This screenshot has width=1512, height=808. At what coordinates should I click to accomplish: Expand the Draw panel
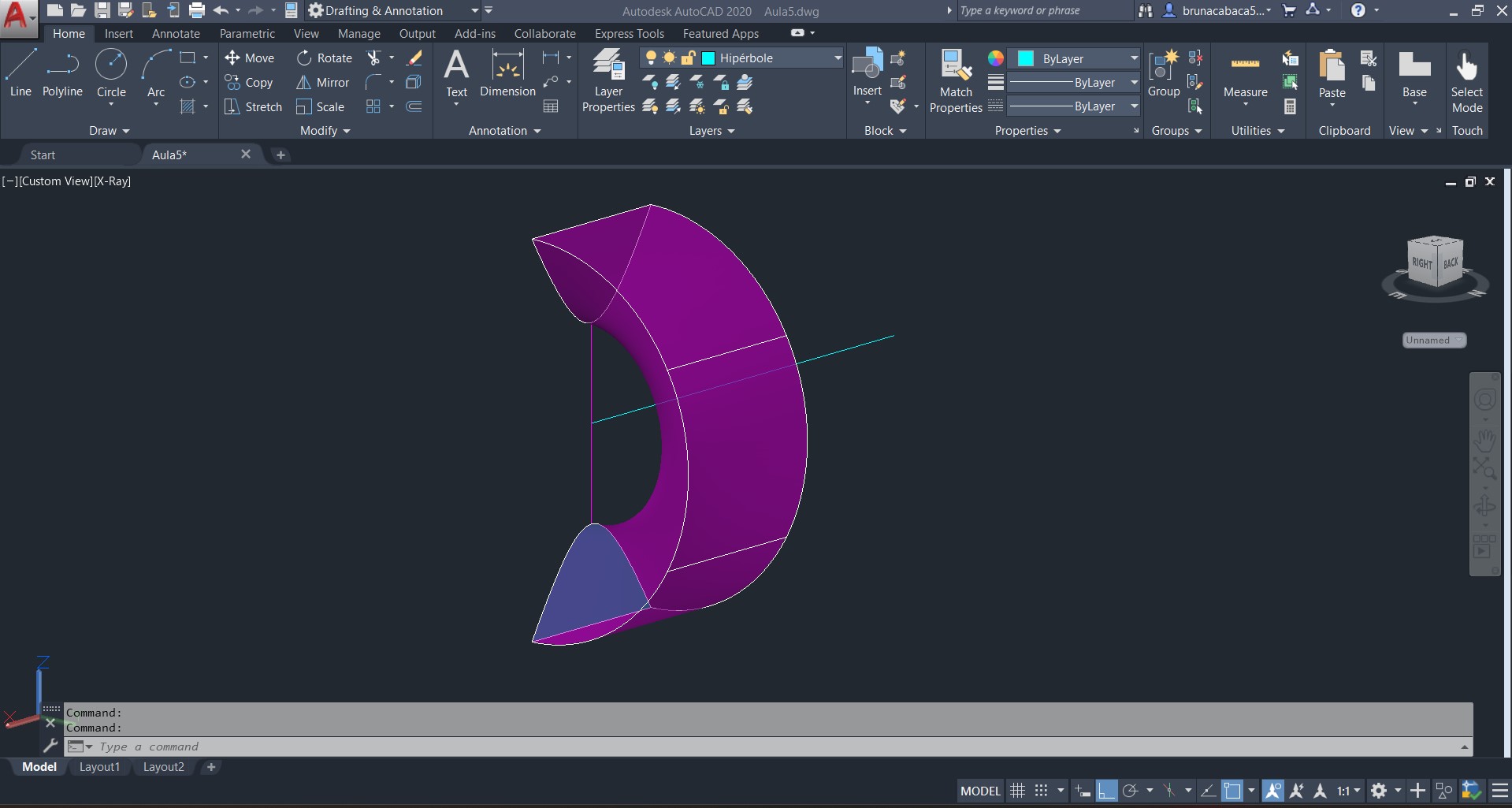pos(110,130)
